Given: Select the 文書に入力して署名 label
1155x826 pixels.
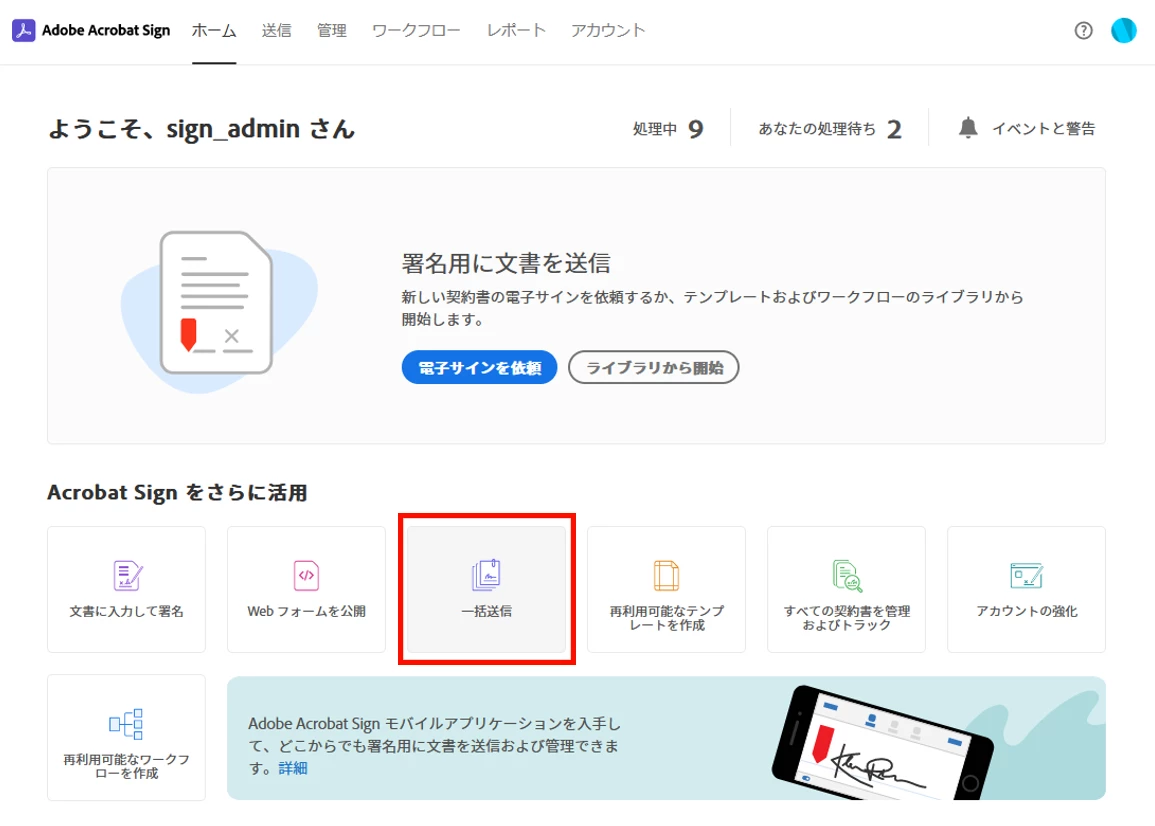Looking at the screenshot, I should pos(127,611).
